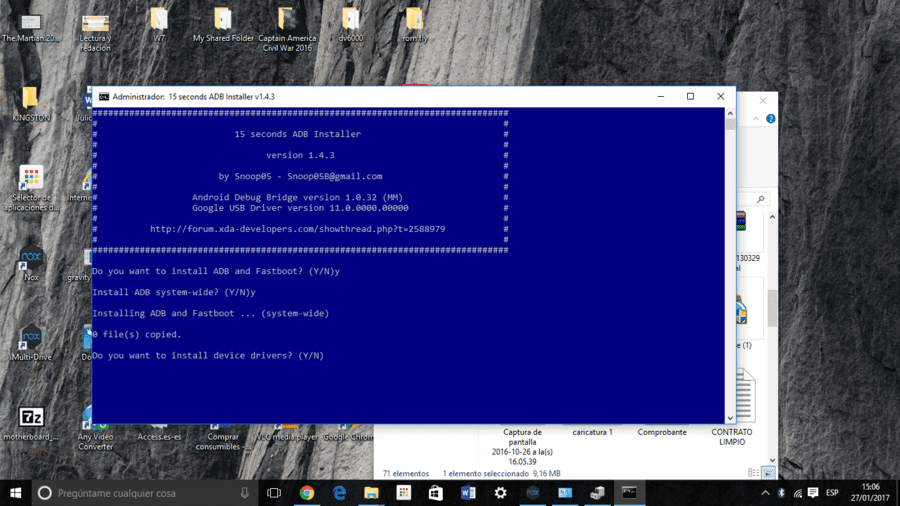Activate the Cortana microphone icon

tap(245, 493)
